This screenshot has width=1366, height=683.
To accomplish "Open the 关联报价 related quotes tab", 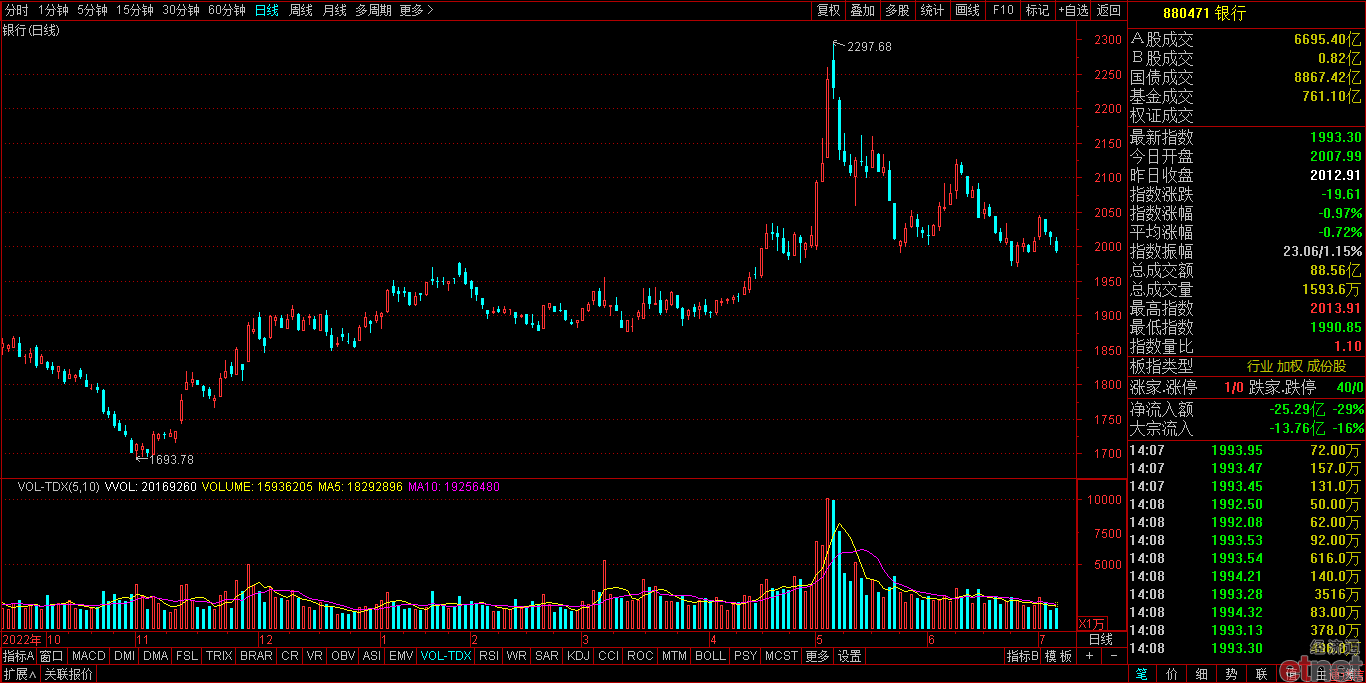I will point(68,674).
